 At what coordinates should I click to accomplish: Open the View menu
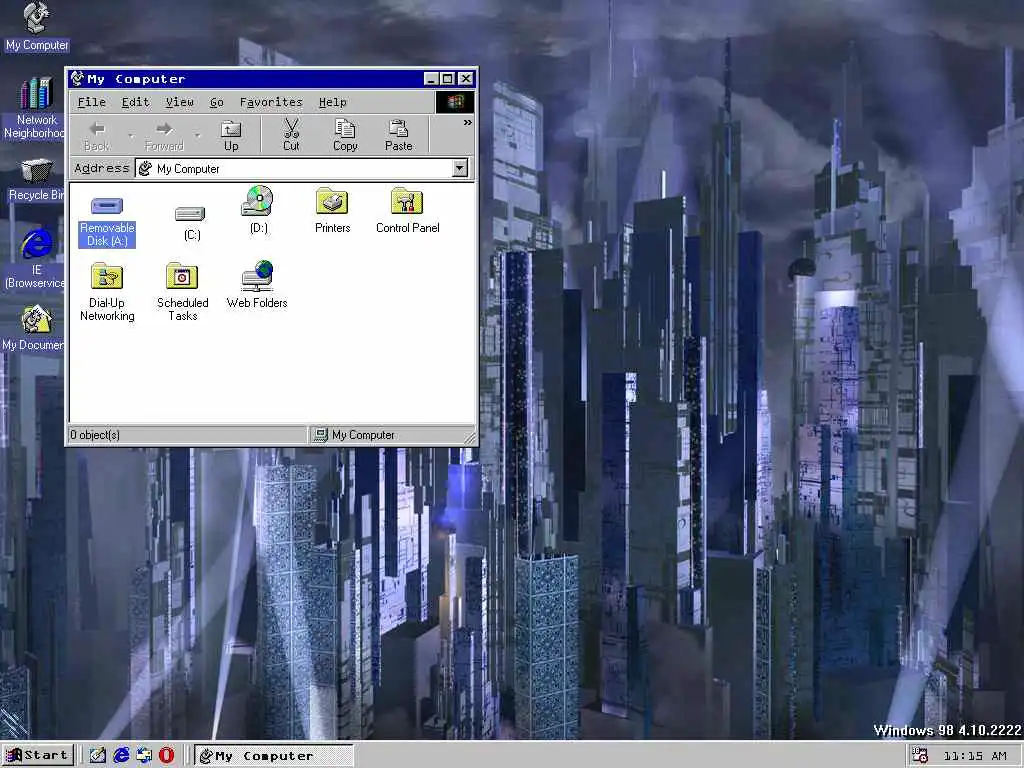coord(179,102)
